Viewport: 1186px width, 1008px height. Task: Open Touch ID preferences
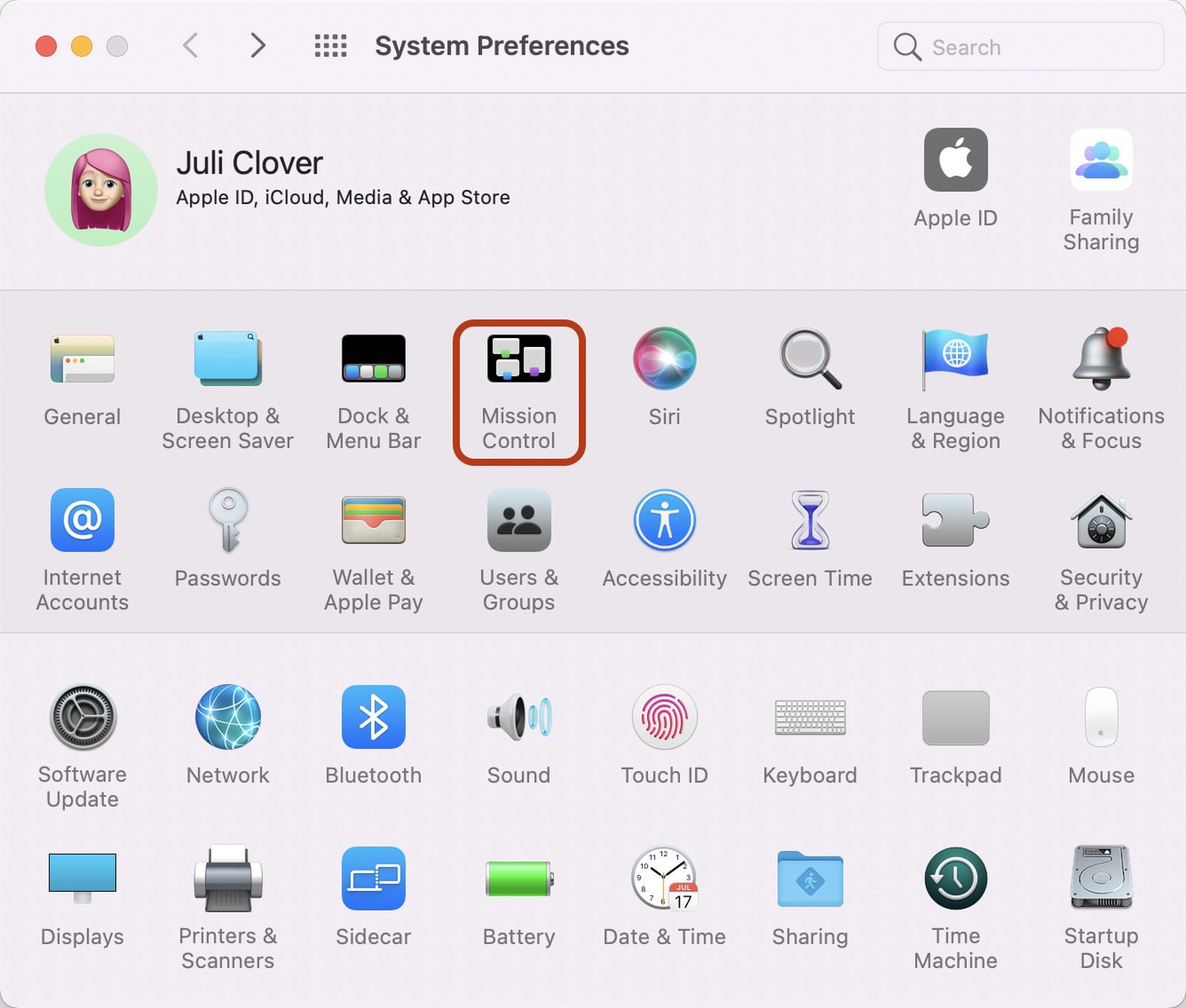(663, 717)
